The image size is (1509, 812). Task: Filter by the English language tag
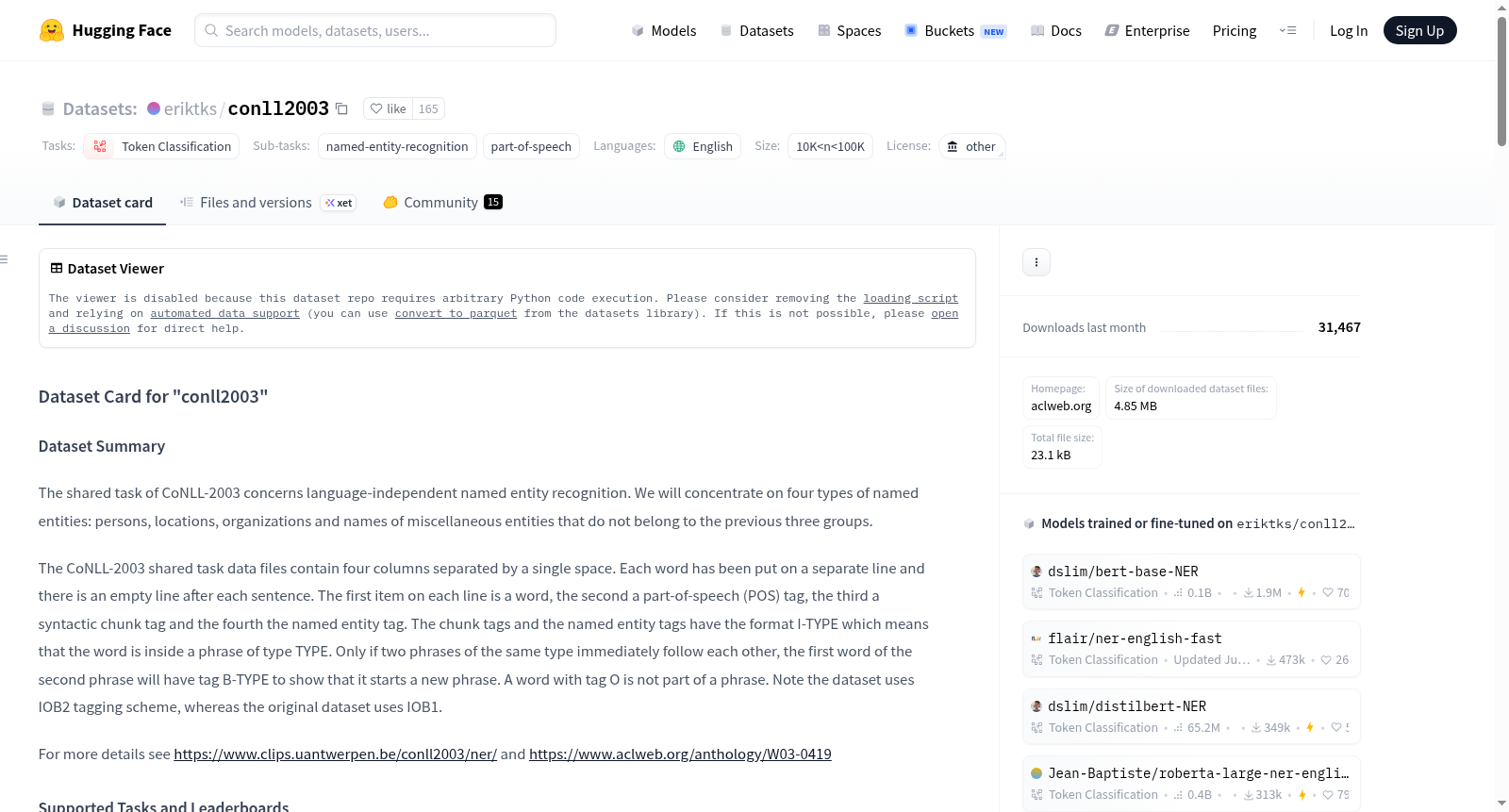(703, 146)
